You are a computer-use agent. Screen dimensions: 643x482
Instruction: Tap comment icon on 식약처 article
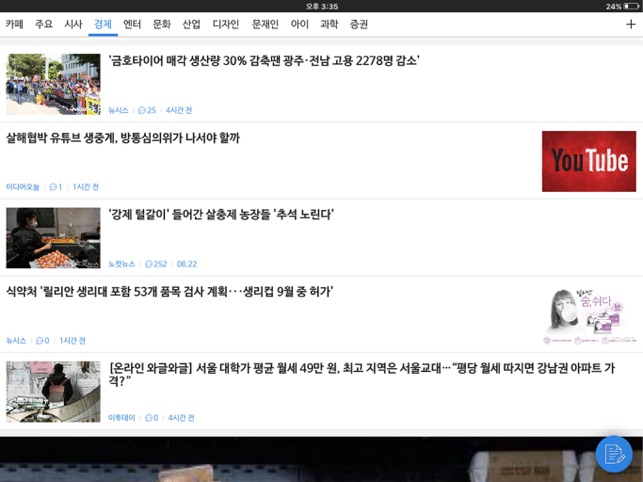pyautogui.click(x=39, y=341)
